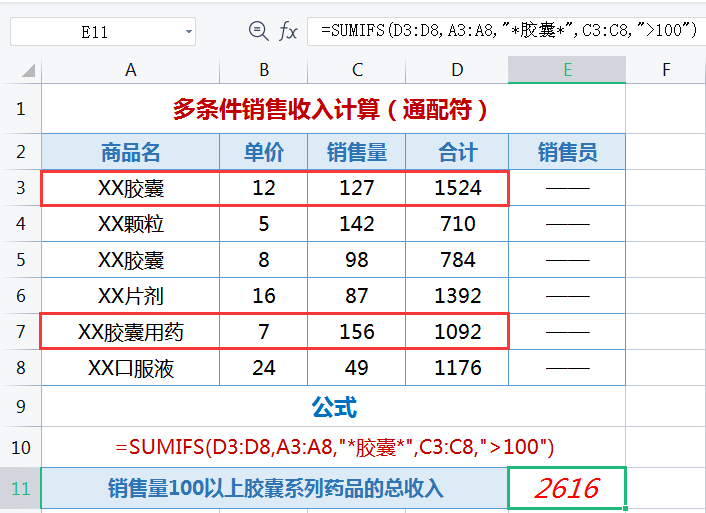706x513 pixels.
Task: Select the total cell 1092
Action: coord(457,332)
